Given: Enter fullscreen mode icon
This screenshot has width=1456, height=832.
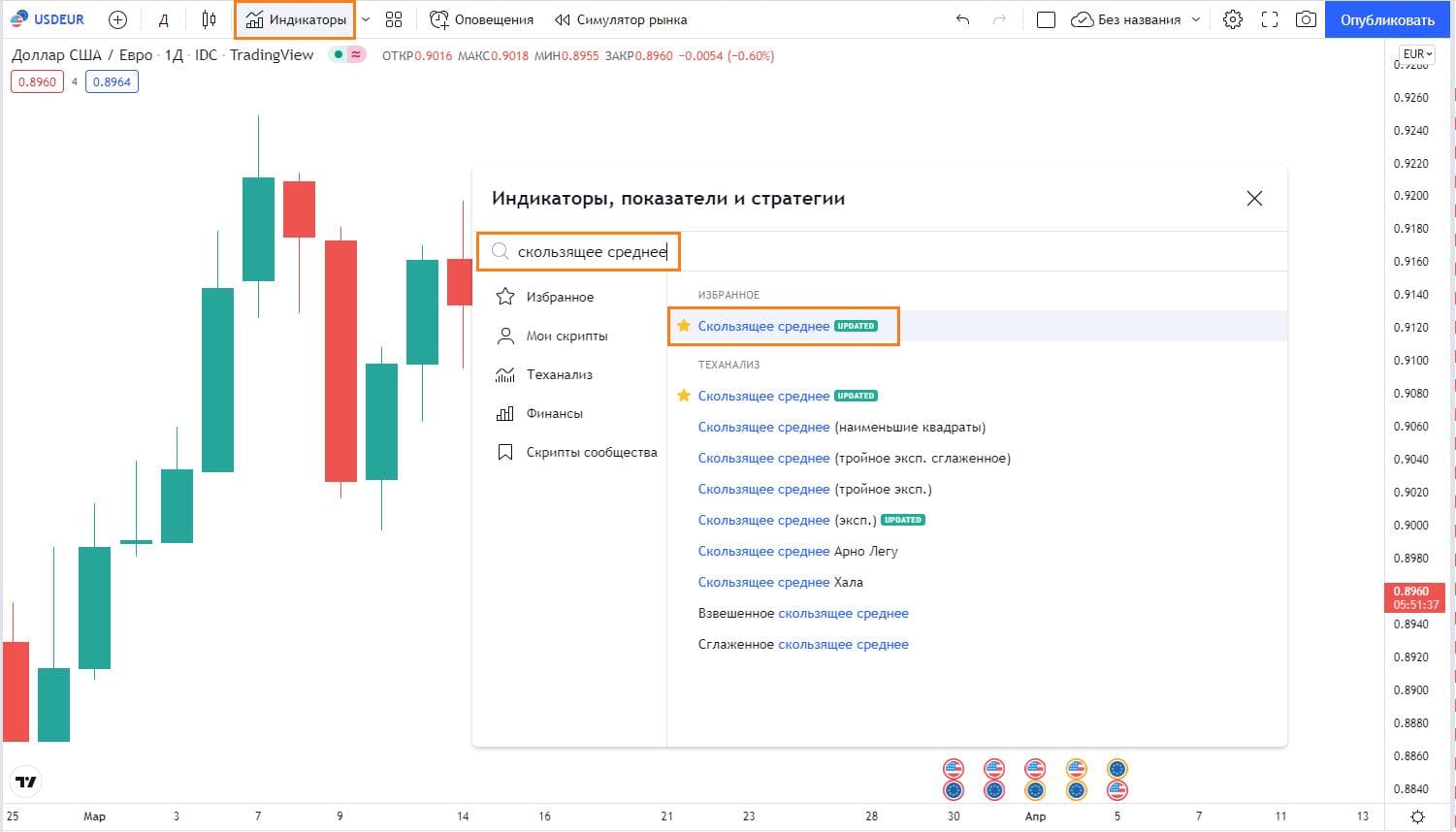Looking at the screenshot, I should [x=1269, y=19].
